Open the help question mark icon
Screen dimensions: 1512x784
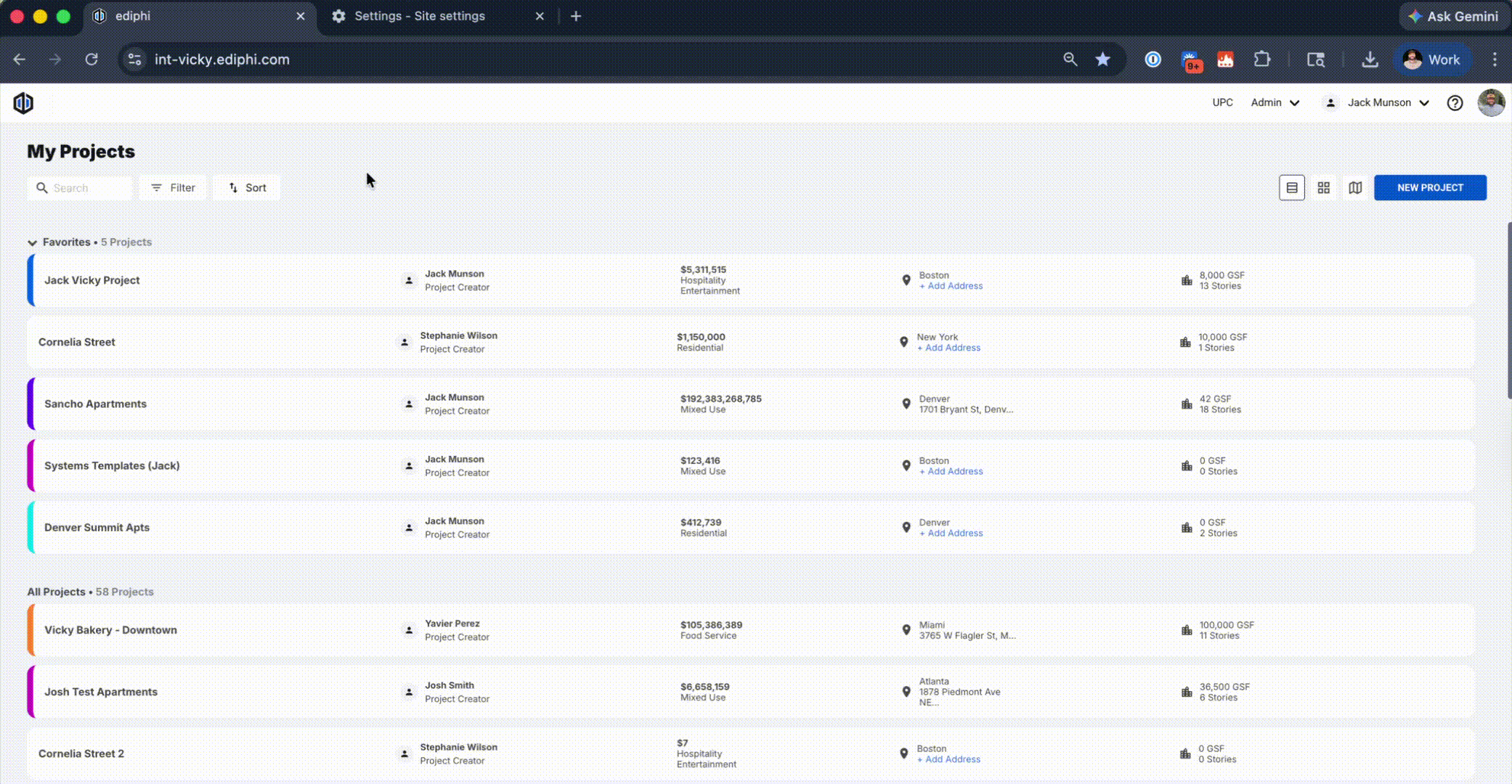(x=1455, y=103)
